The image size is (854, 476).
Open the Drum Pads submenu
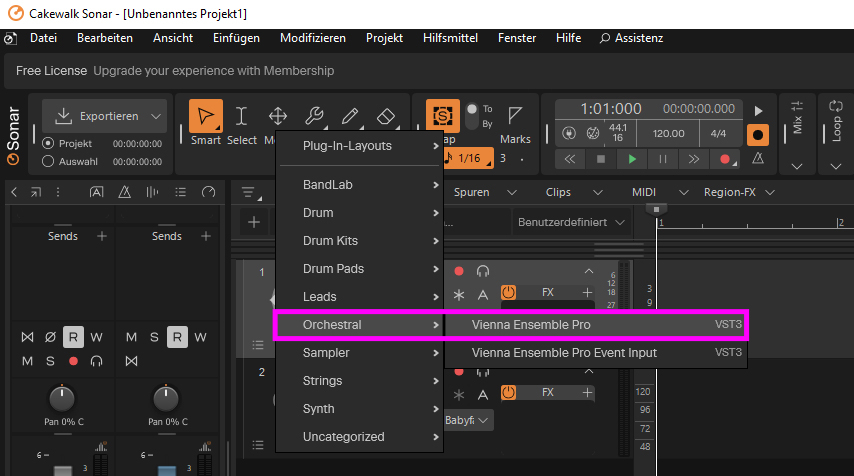pos(359,268)
